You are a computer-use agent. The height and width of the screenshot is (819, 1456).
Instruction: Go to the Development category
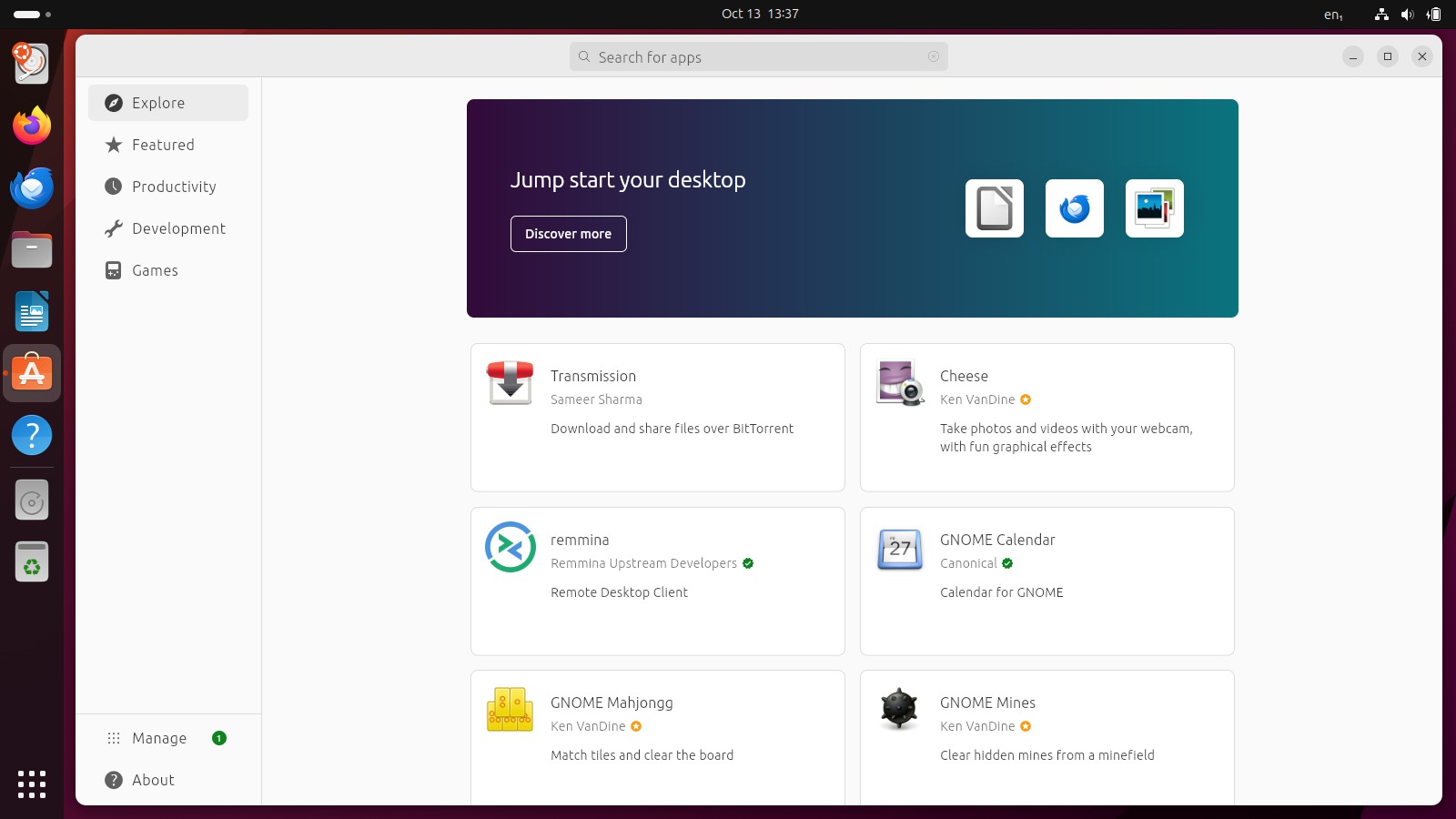[168, 228]
